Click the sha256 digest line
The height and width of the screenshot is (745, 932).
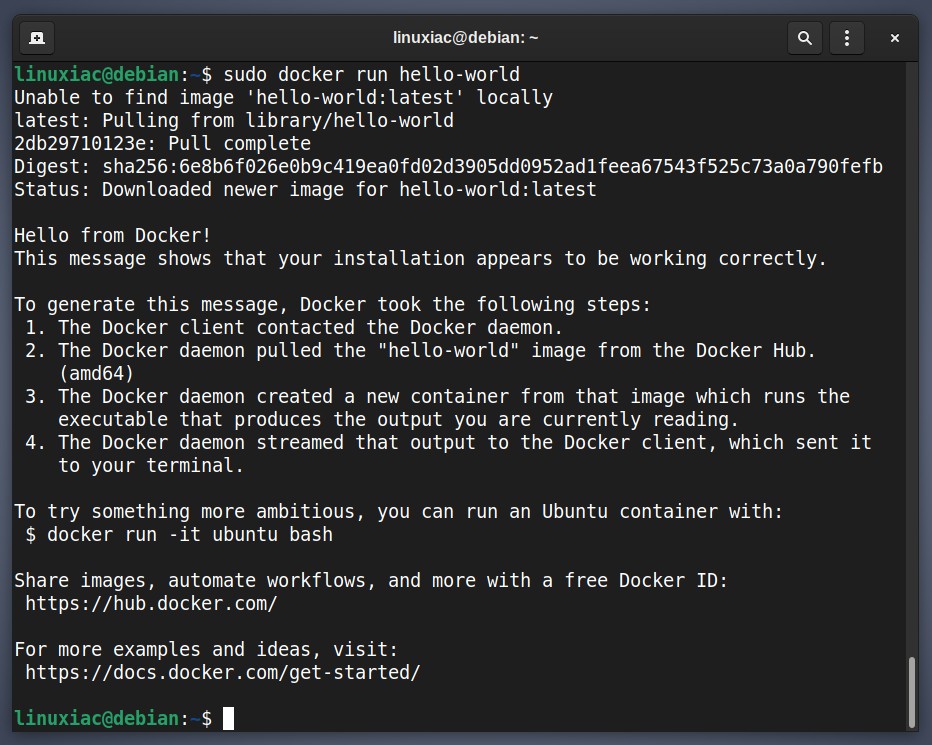(448, 166)
